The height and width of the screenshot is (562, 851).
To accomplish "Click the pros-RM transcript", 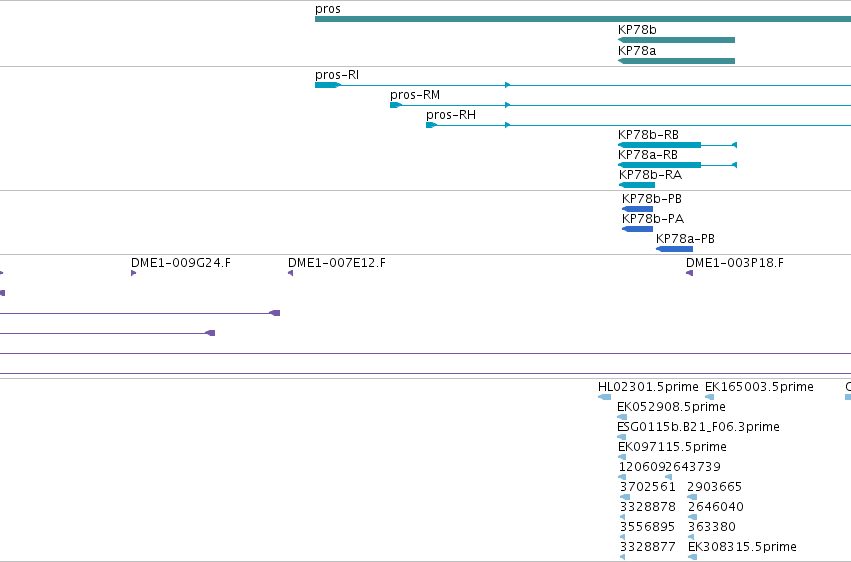I will [x=620, y=105].
